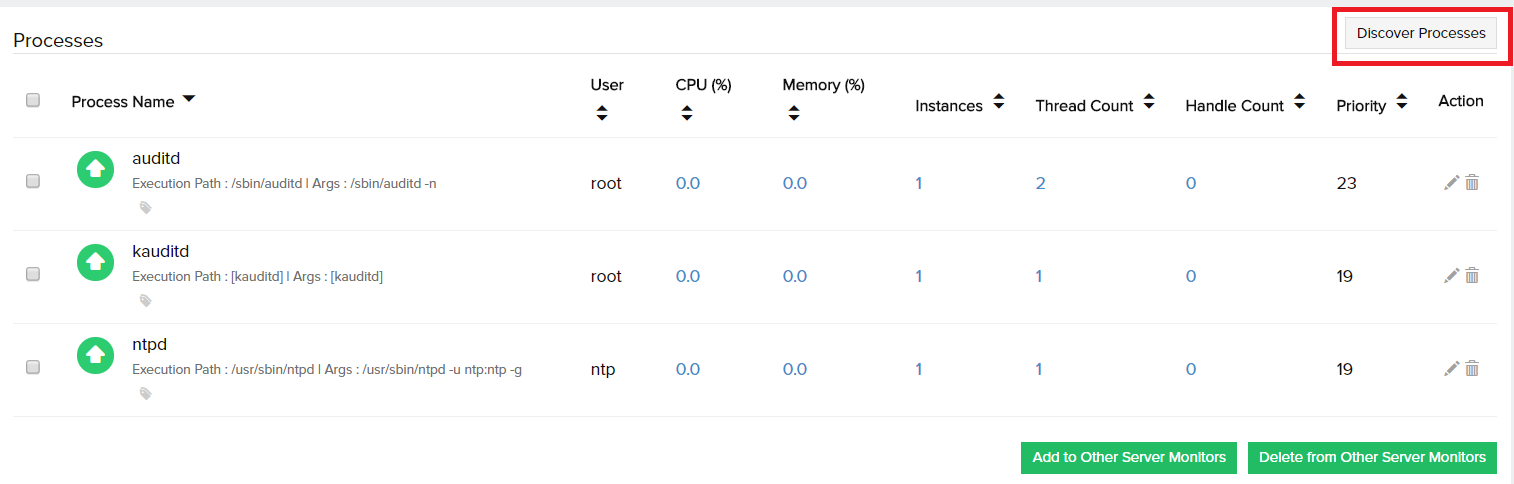This screenshot has height=484, width=1514.
Task: Sort processes by Thread Count arrows
Action: [x=1149, y=102]
